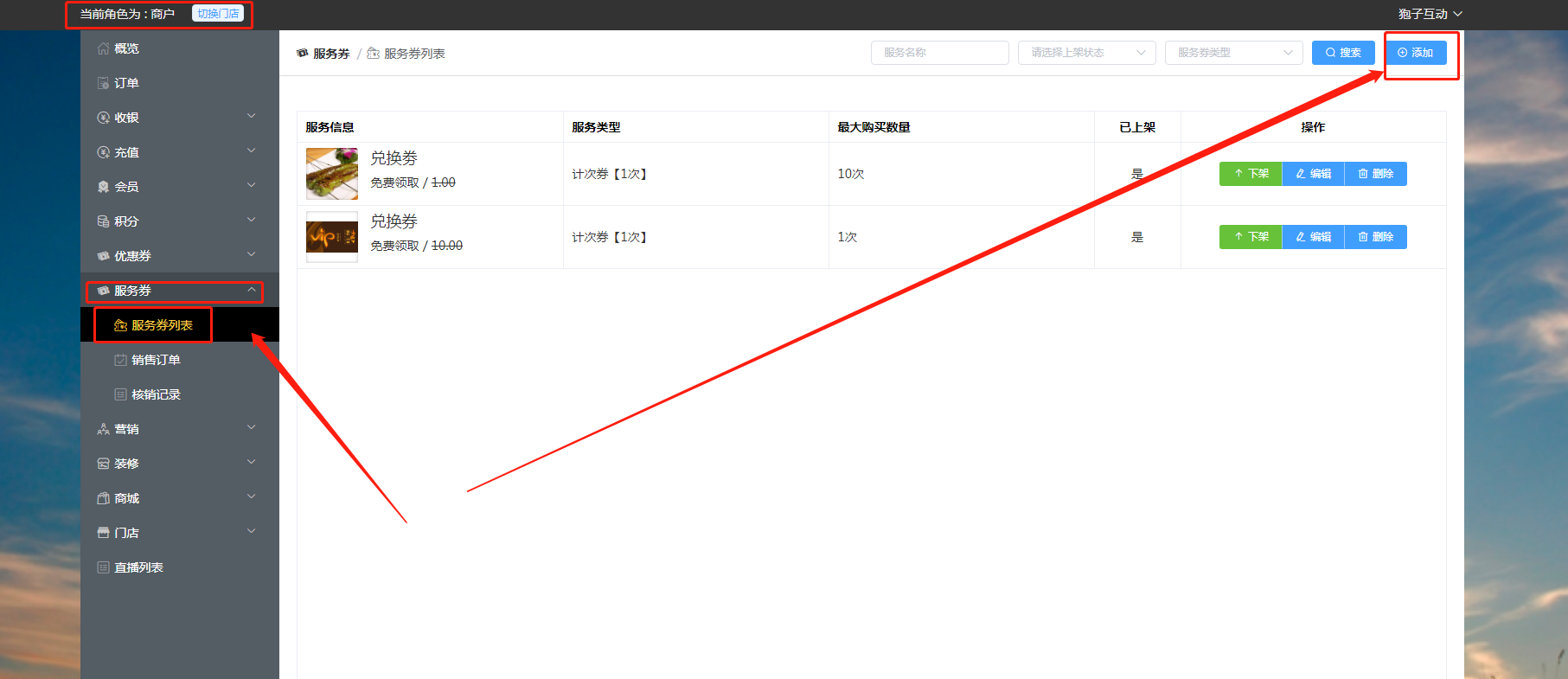Click the 搜索 search button
The image size is (1568, 679).
[1343, 53]
